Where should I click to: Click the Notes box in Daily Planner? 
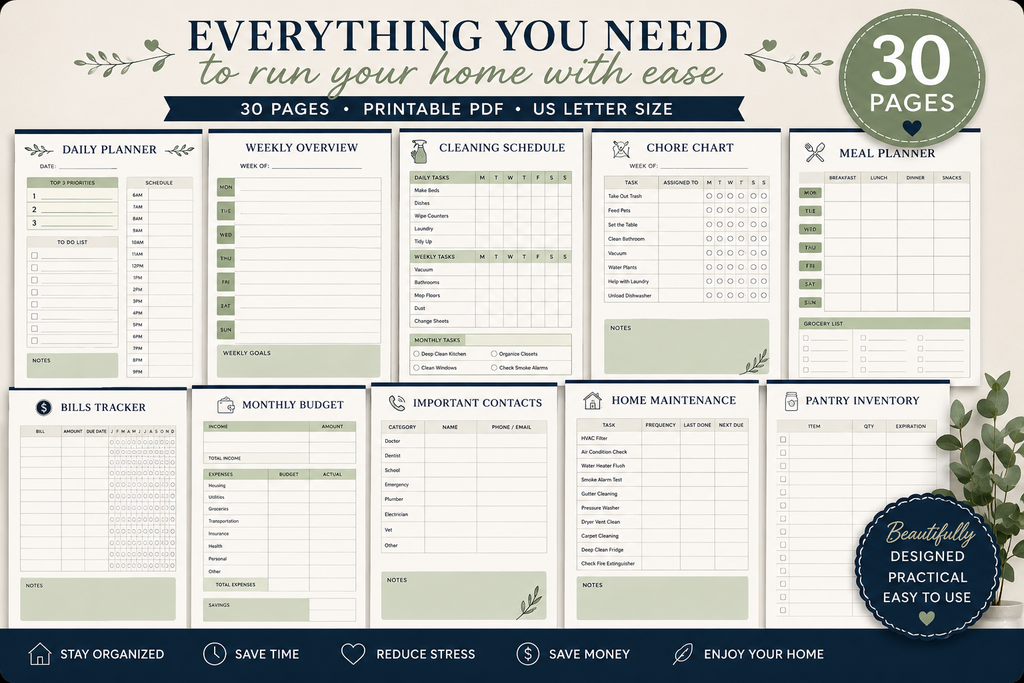[x=72, y=366]
